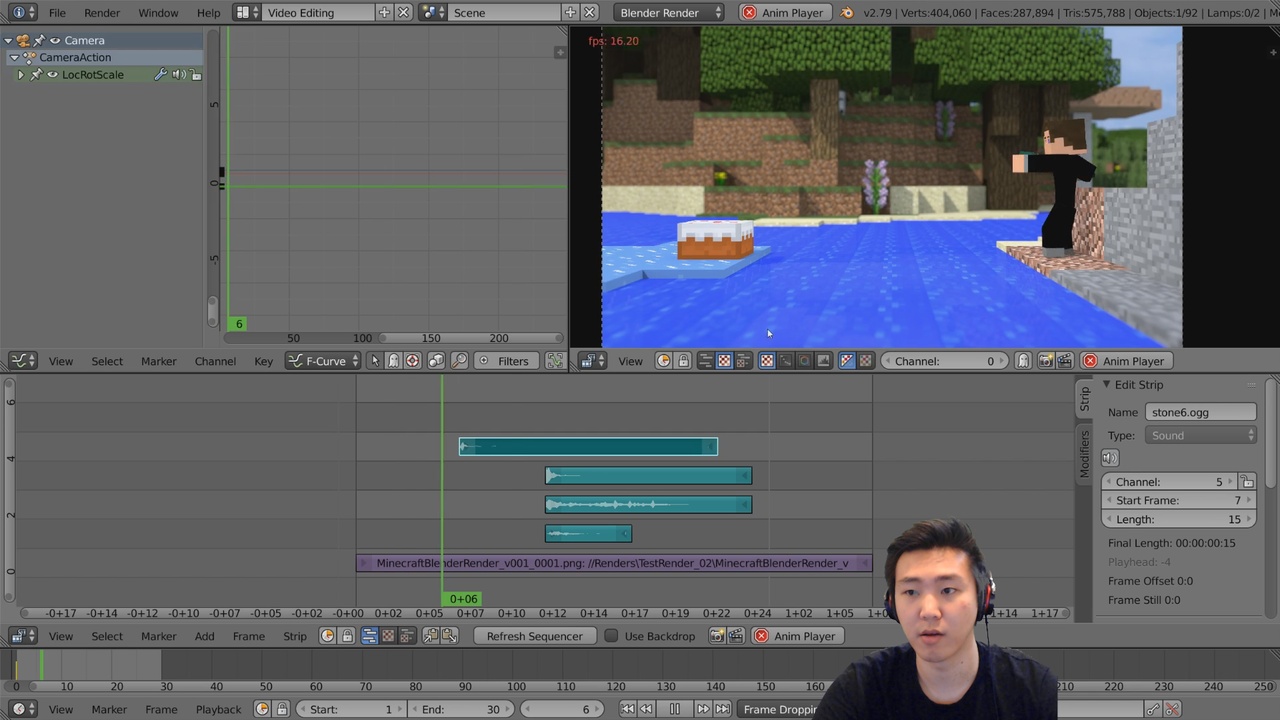Mute the LocRotScale channel speaker icon
Screen dimensions: 1280x720
pyautogui.click(x=178, y=75)
